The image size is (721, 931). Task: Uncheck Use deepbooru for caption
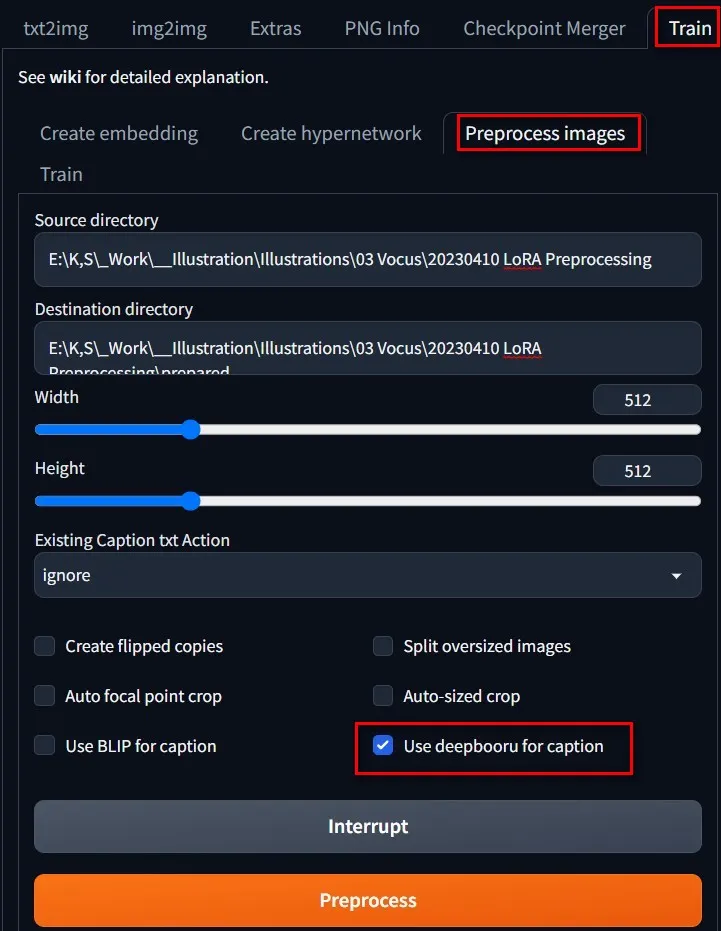pos(383,746)
